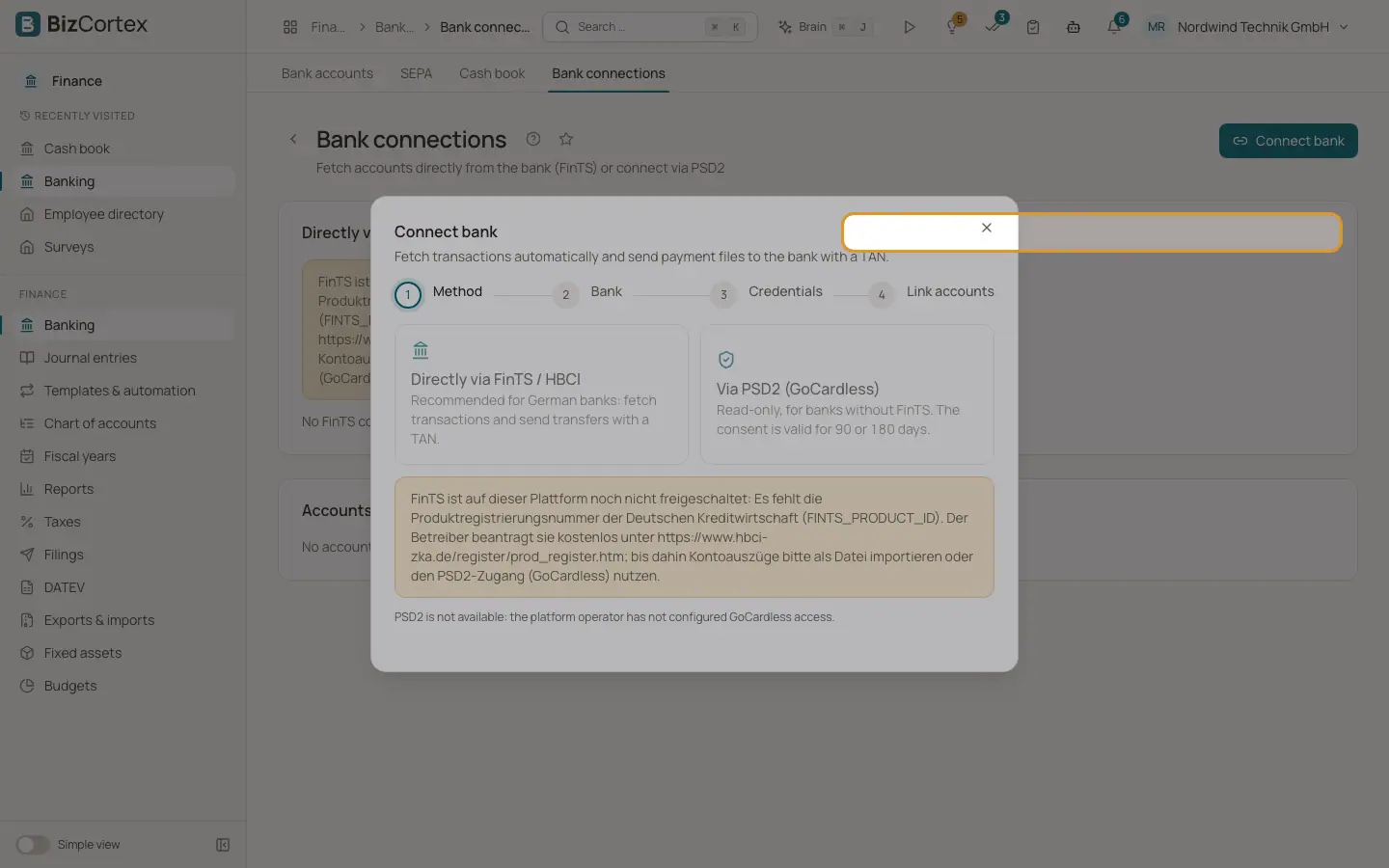This screenshot has height=868, width=1389.
Task: Select step 2 Bank in the wizard
Action: click(x=587, y=293)
